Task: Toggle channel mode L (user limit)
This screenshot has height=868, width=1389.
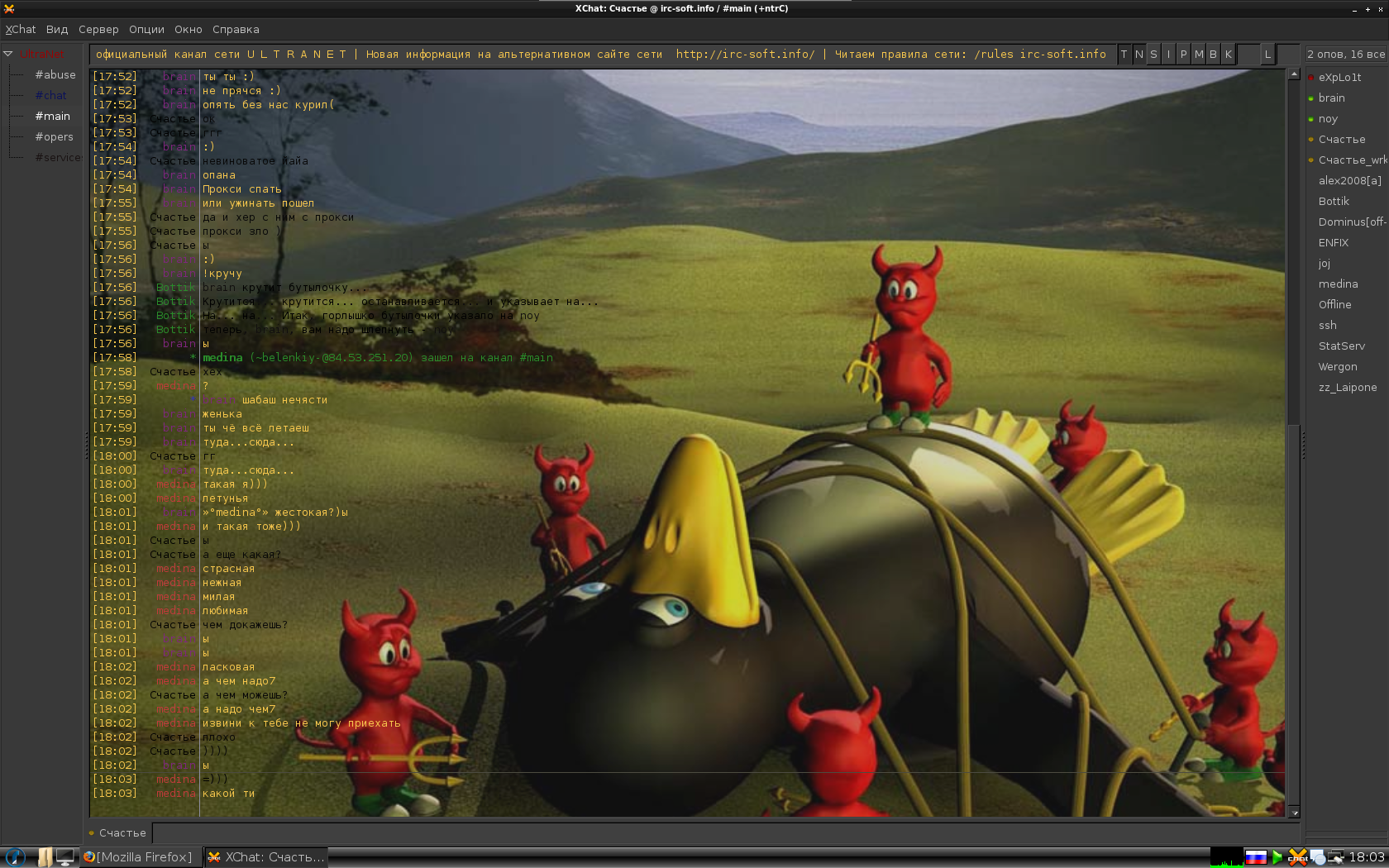Action: pyautogui.click(x=1267, y=55)
